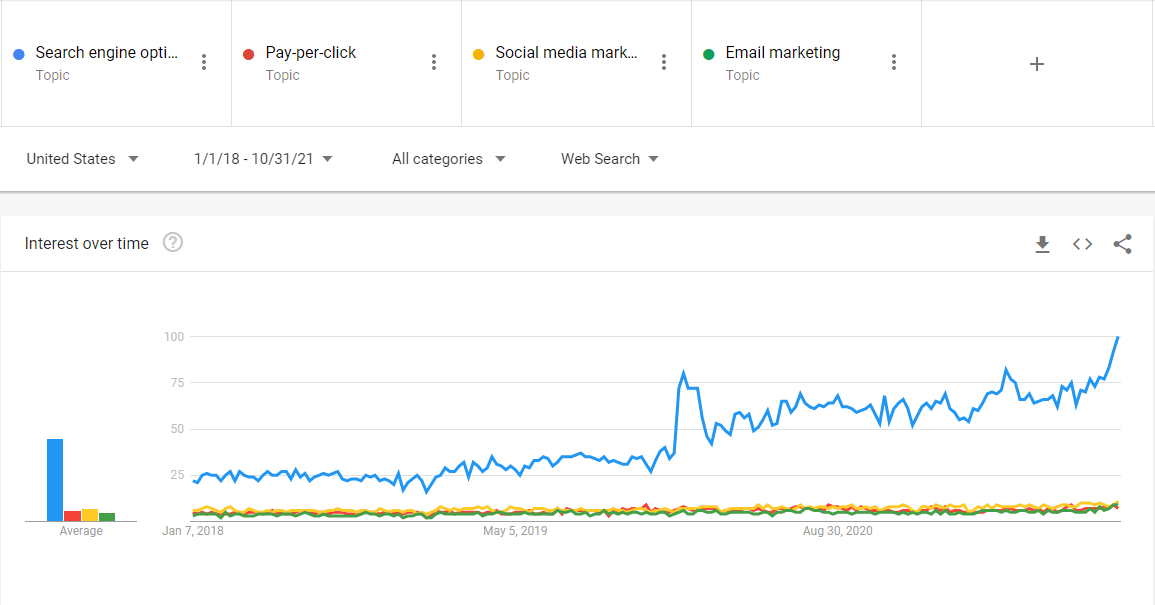Open the Web Search type dropdown

click(609, 159)
